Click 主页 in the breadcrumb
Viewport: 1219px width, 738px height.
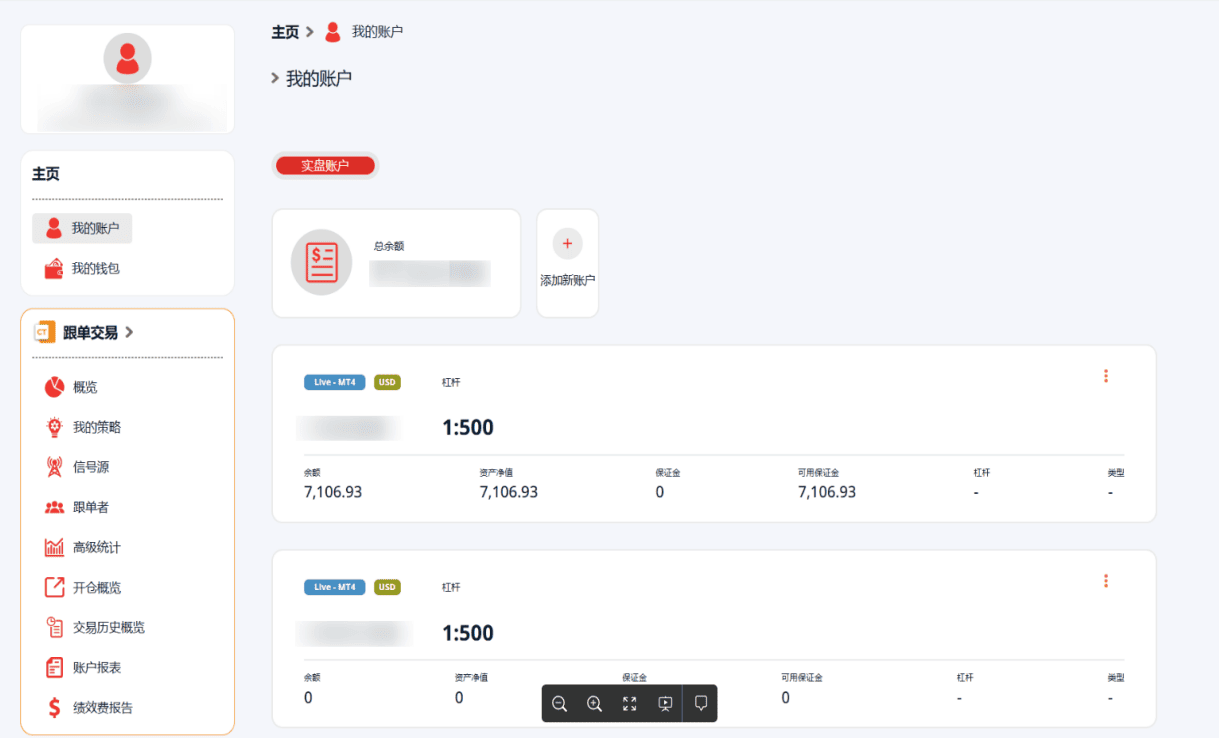(285, 32)
